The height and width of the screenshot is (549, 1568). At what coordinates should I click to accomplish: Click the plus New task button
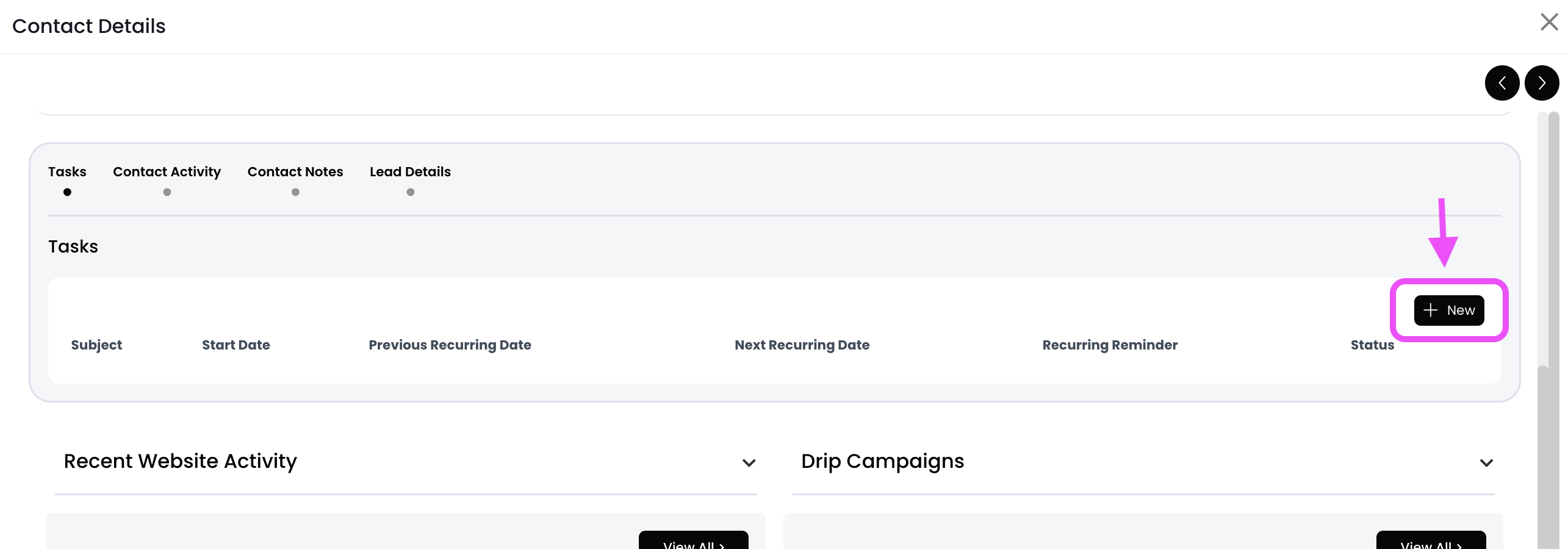point(1448,310)
